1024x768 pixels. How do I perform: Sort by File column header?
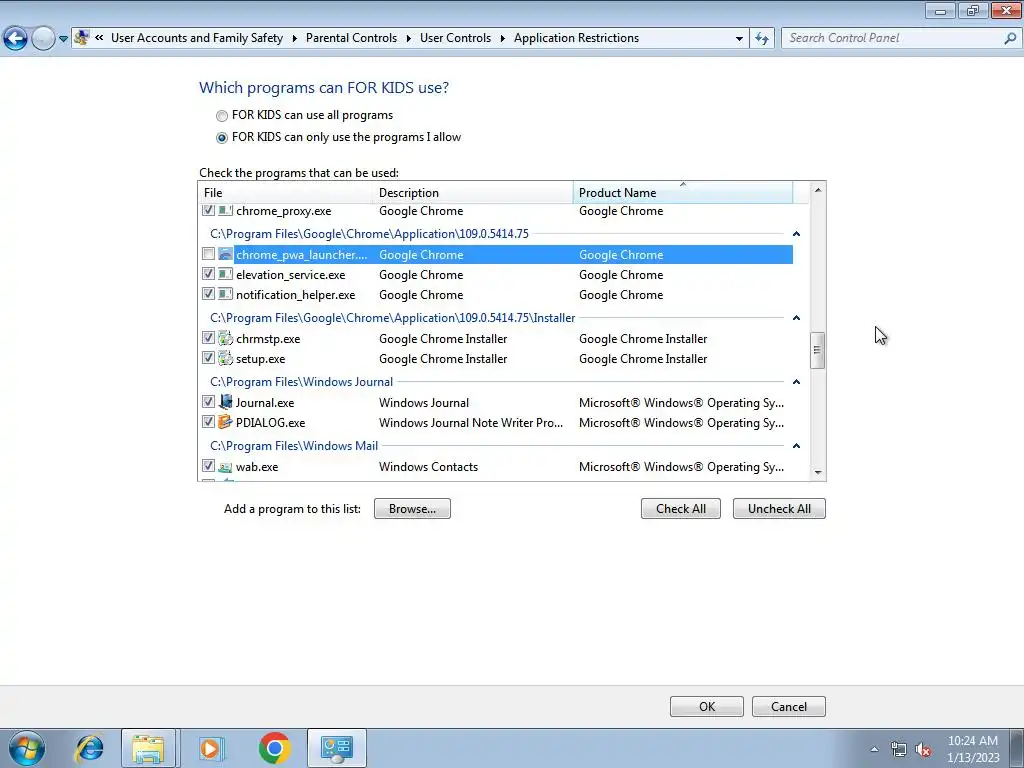[286, 193]
